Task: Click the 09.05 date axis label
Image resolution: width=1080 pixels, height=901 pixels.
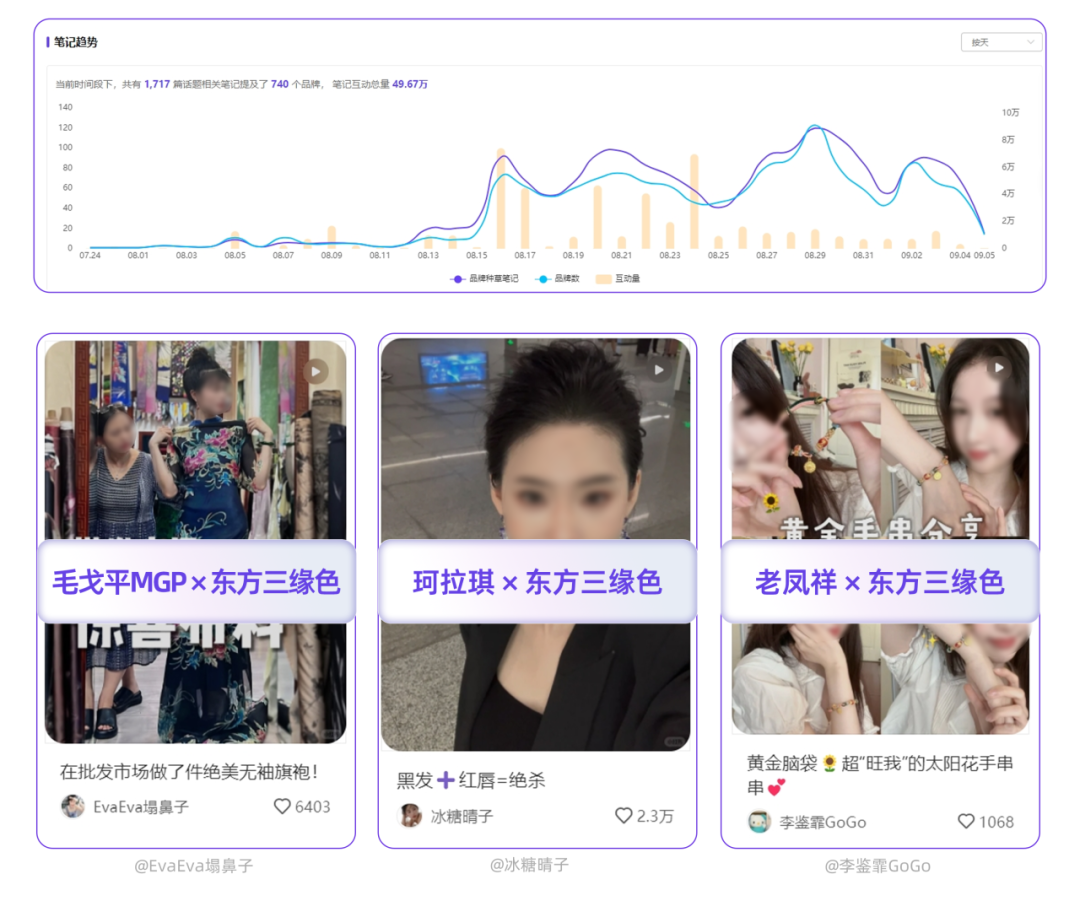Action: point(984,255)
